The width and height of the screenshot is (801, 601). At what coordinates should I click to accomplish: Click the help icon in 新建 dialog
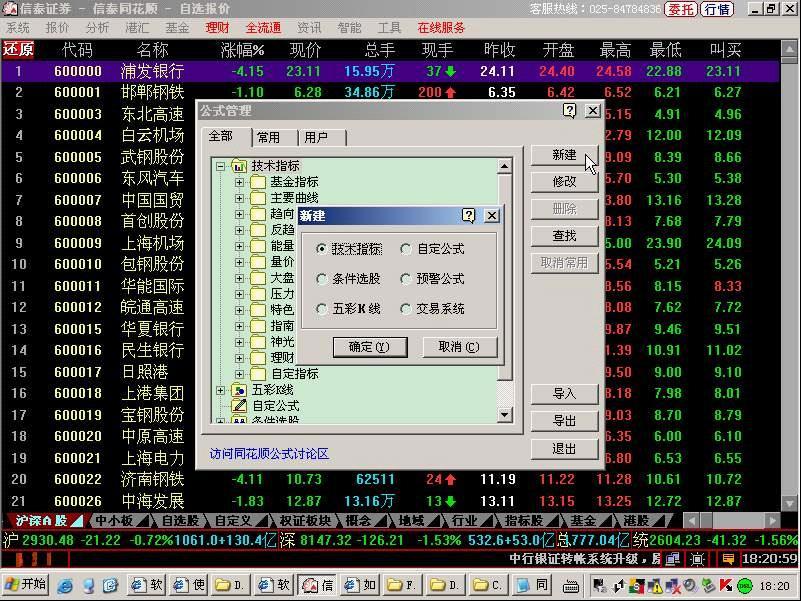point(468,216)
